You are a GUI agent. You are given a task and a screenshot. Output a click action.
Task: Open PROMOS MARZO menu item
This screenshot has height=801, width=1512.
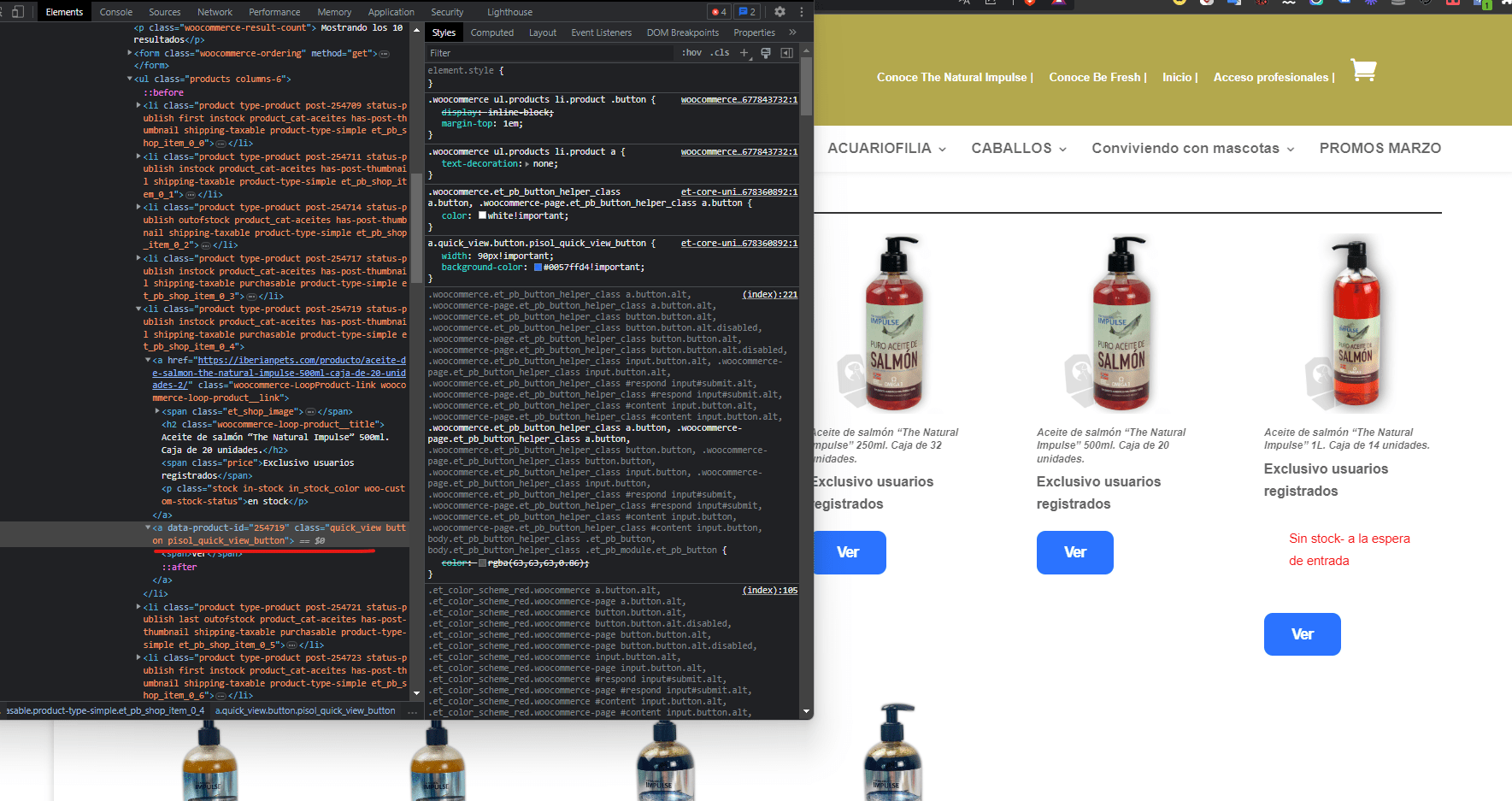coord(1380,148)
